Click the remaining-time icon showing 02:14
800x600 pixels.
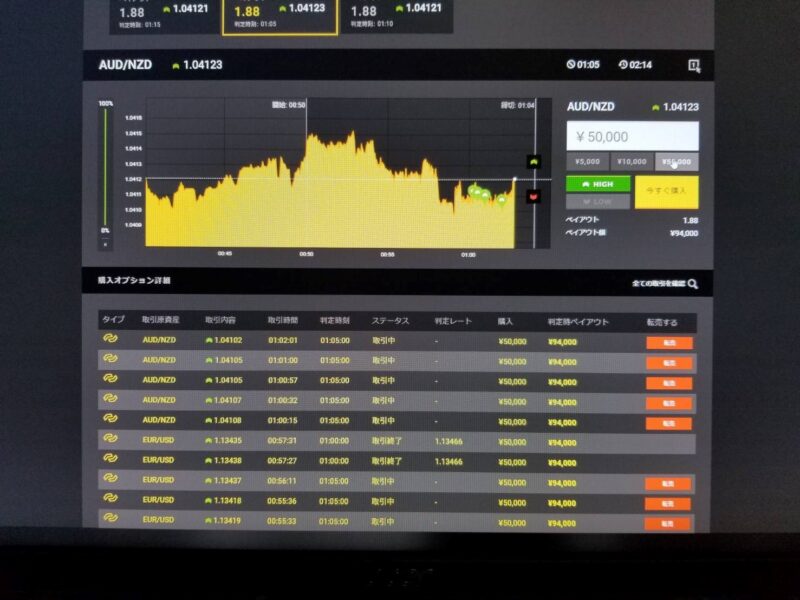(x=623, y=65)
